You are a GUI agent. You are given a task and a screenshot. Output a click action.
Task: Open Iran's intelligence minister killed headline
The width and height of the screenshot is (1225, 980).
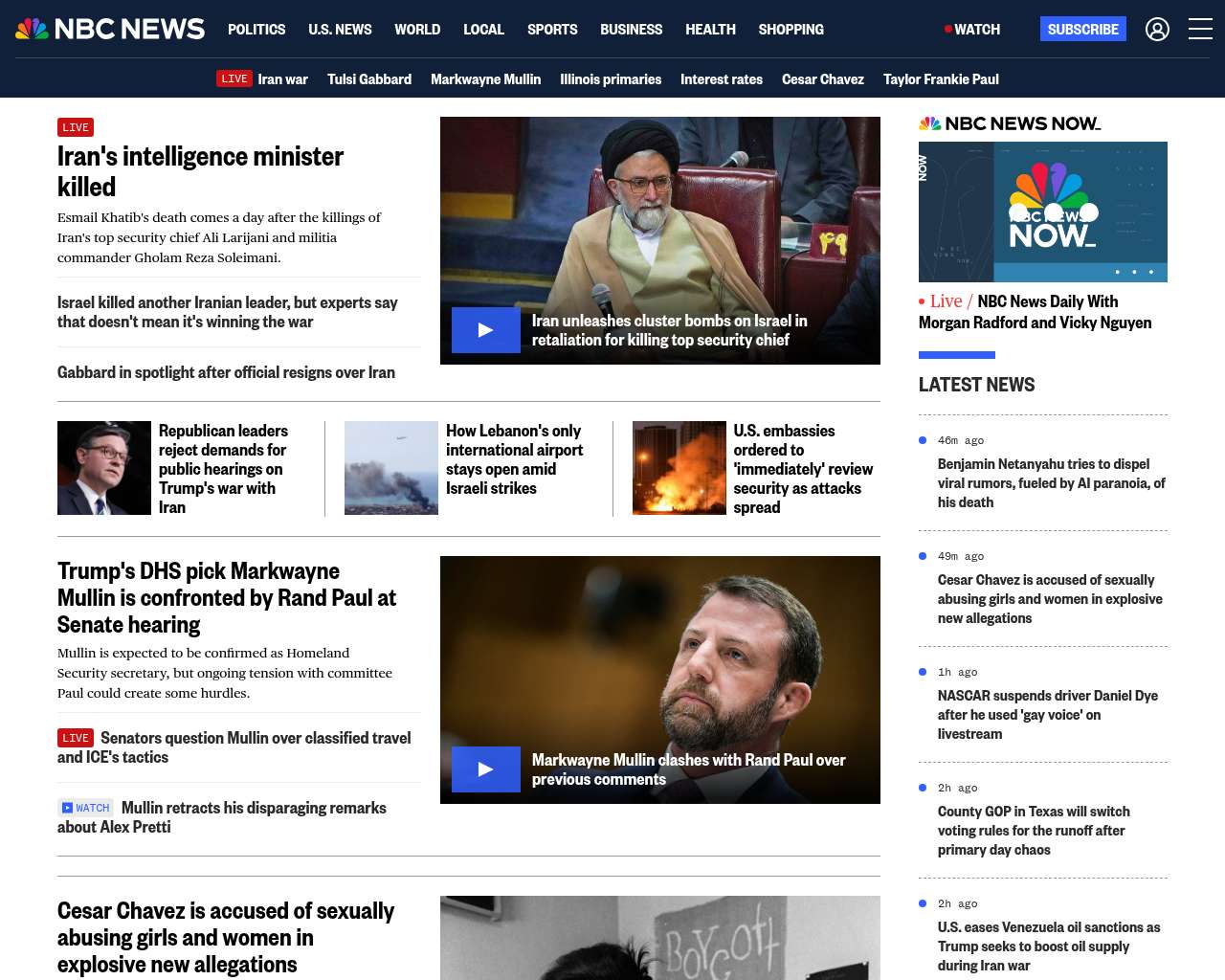click(x=200, y=171)
